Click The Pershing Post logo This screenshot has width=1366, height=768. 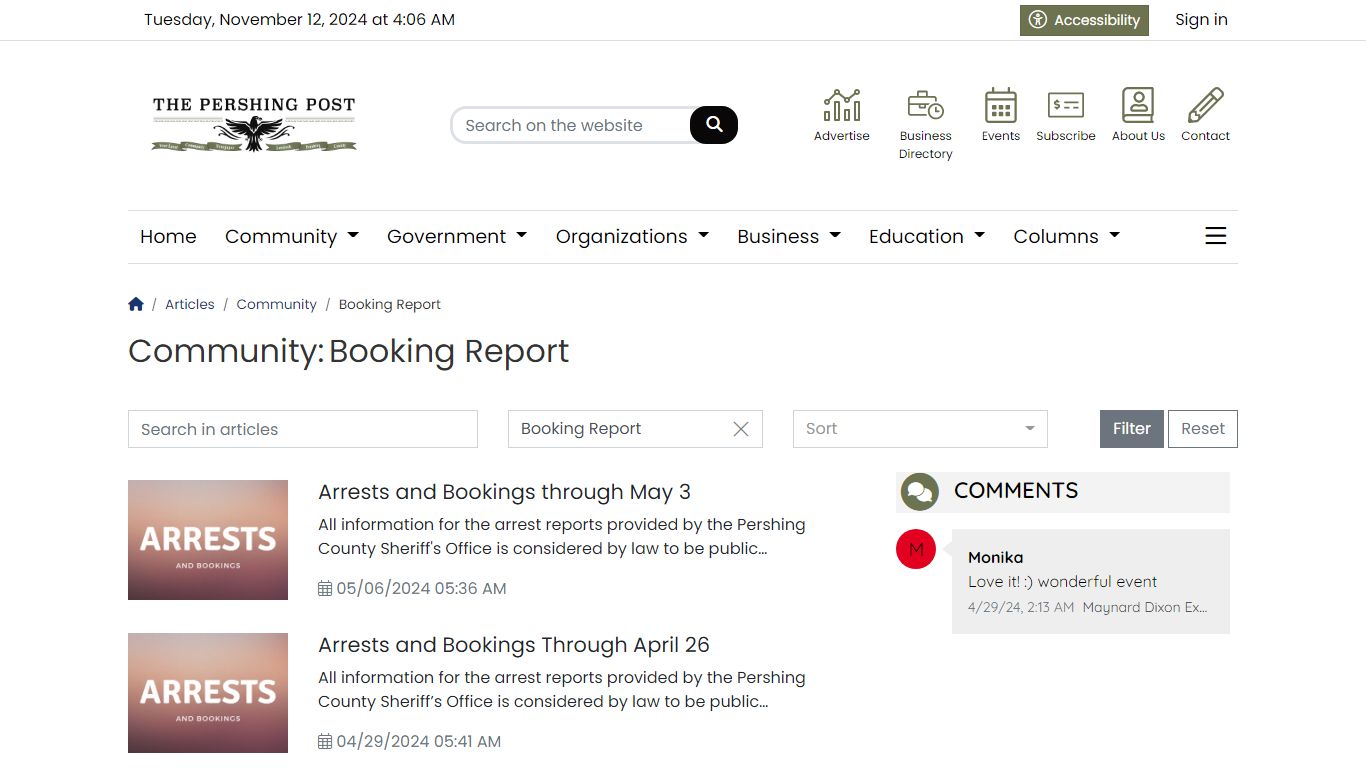(254, 124)
